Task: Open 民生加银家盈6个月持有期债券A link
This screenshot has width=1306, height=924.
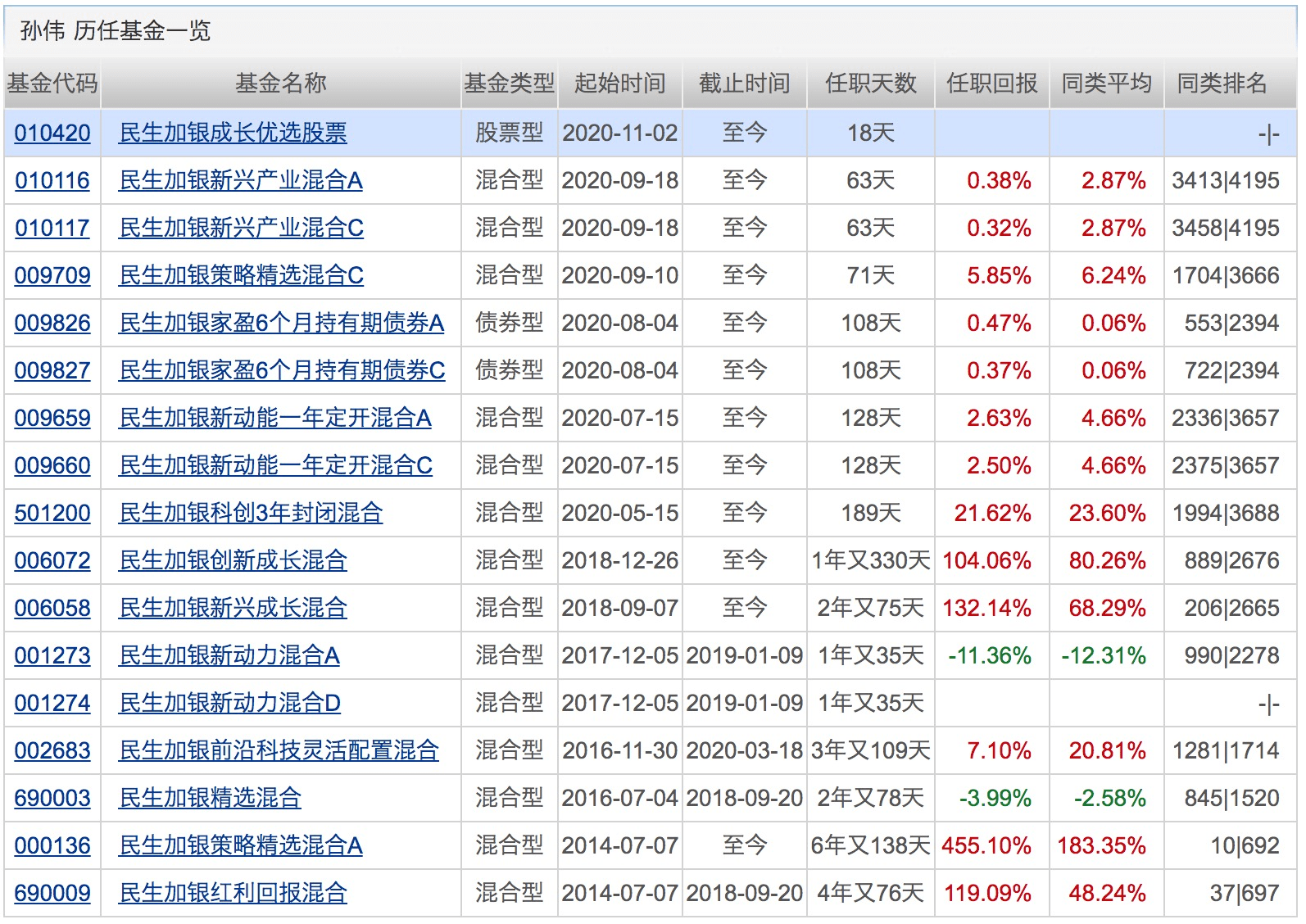Action: tap(282, 323)
